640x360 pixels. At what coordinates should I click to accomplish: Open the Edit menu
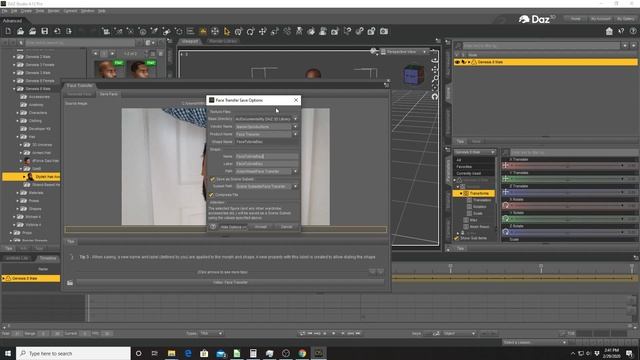(x=14, y=11)
